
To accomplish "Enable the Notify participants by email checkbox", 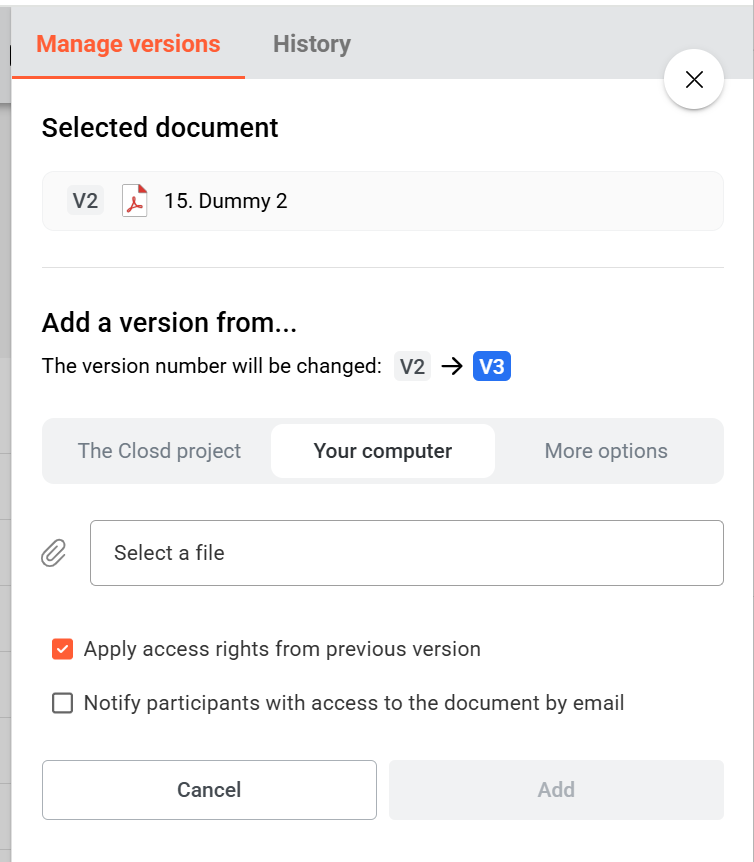I will 62,704.
